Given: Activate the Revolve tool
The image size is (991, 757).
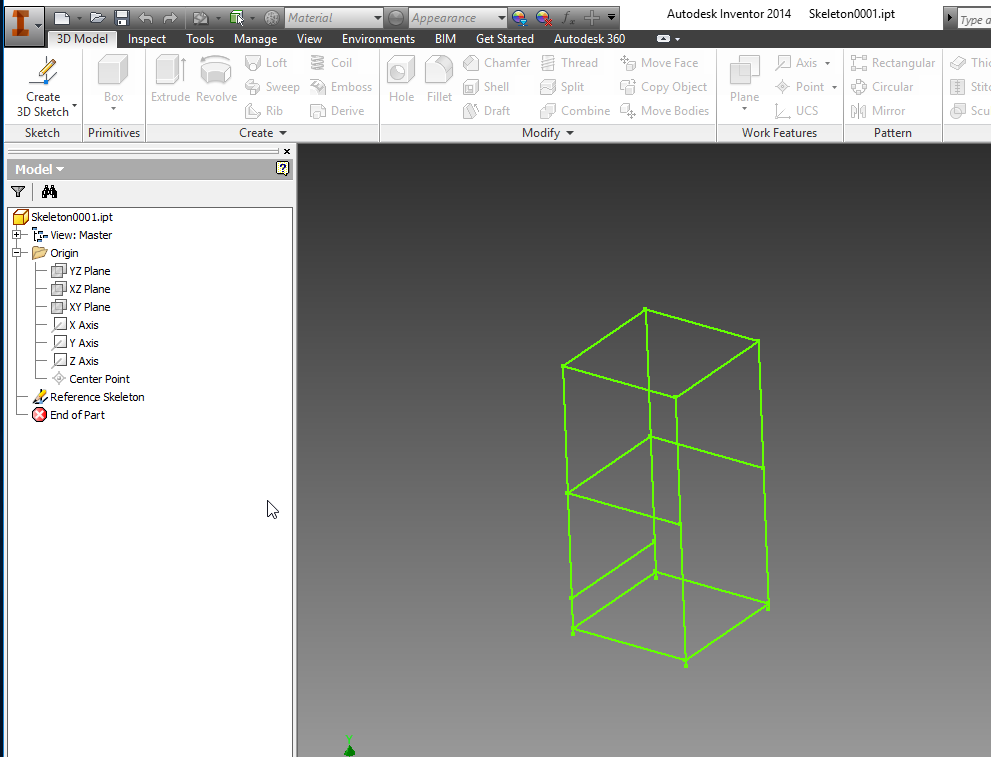Looking at the screenshot, I should 215,80.
